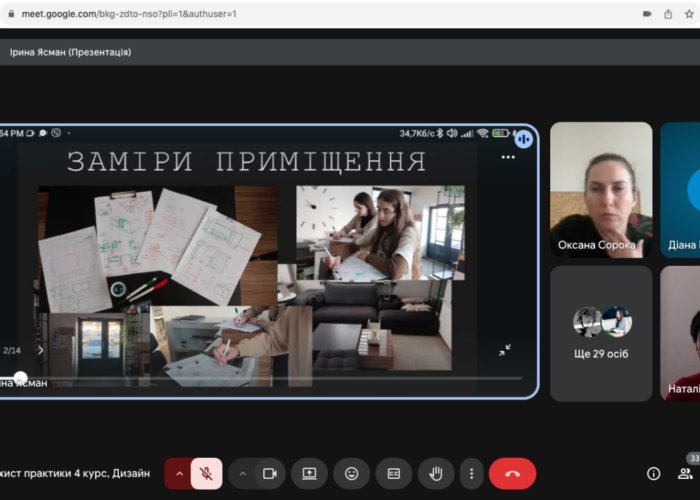This screenshot has width=700, height=500.
Task: Open more options three-dot menu in call bar
Action: pos(471,473)
